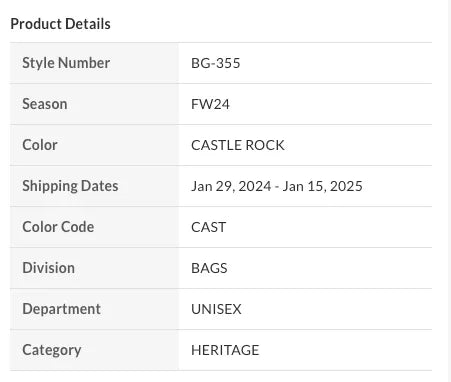Click the vertical scrollbar strip at right edge
Viewport: 451px width, 382px height.
pyautogui.click(x=449, y=191)
